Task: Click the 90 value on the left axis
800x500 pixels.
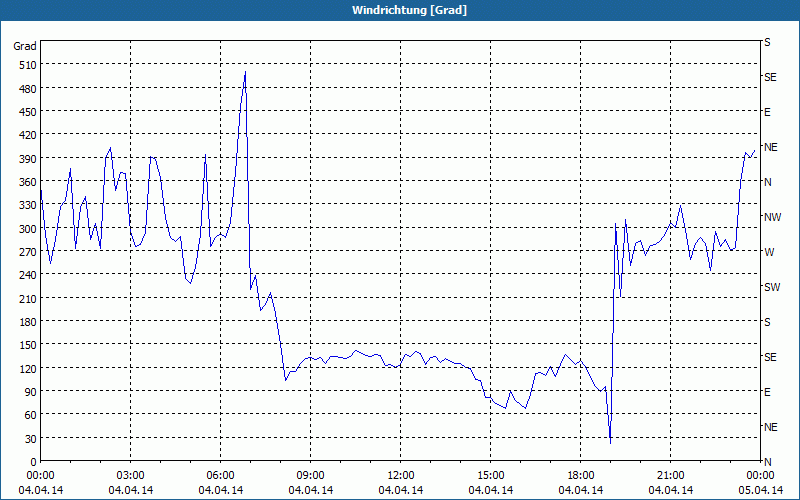Action: pyautogui.click(x=31, y=392)
